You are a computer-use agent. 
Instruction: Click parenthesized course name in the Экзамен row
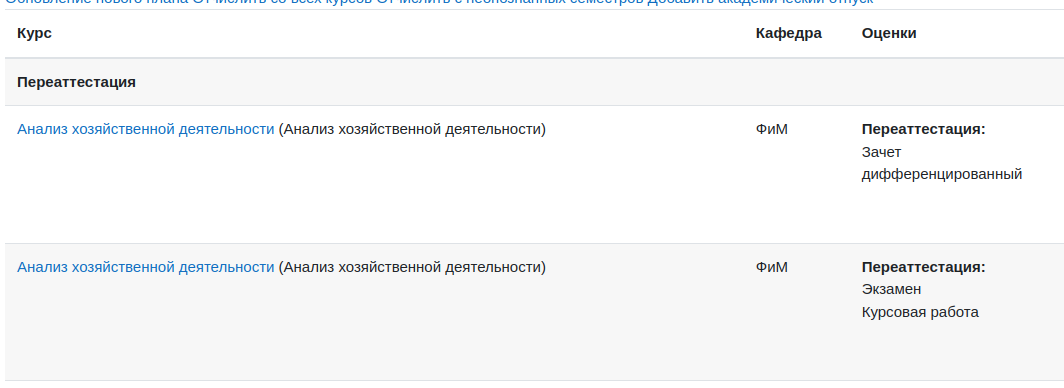pos(412,267)
